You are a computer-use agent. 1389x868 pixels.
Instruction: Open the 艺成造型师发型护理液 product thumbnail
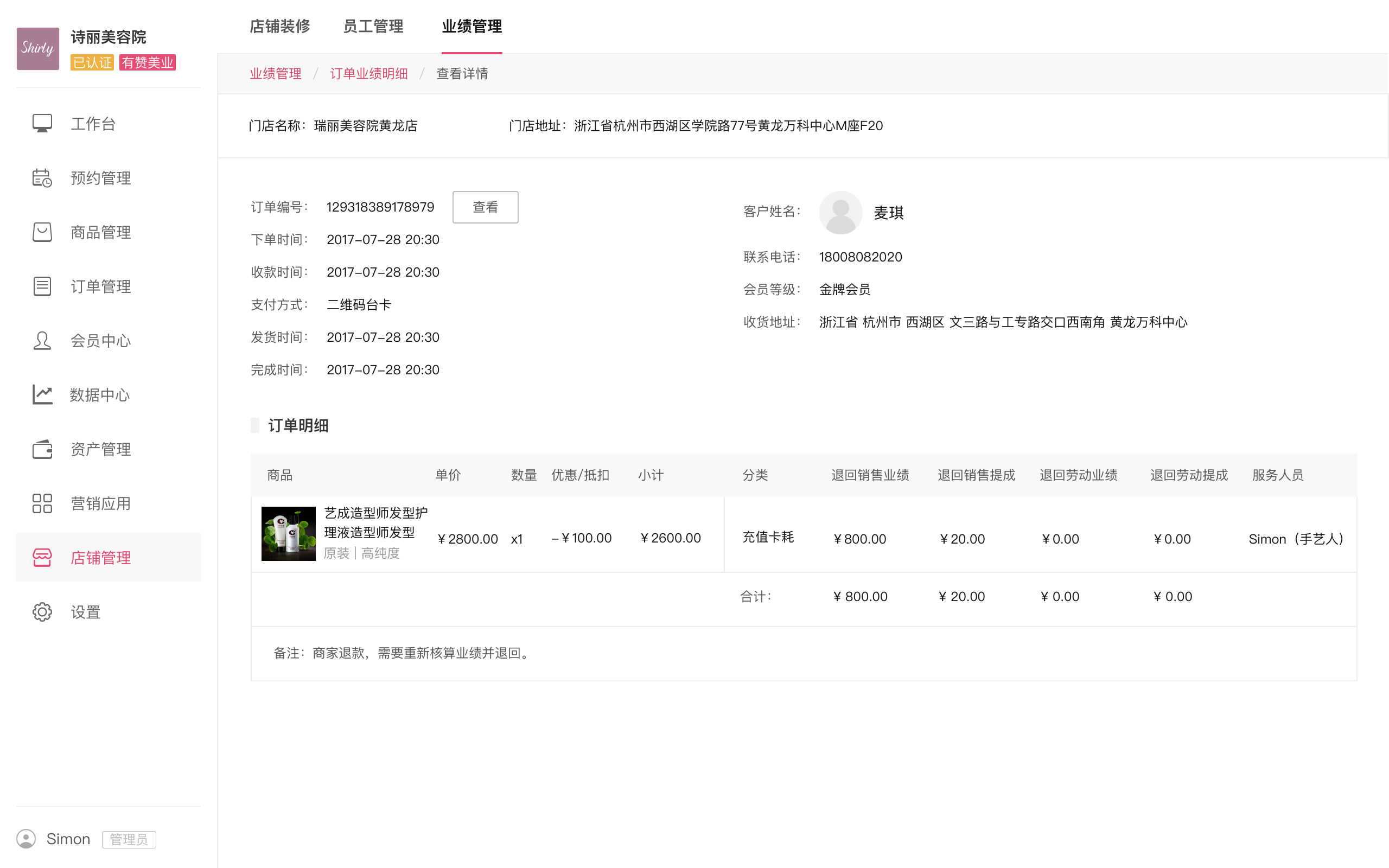(x=288, y=533)
